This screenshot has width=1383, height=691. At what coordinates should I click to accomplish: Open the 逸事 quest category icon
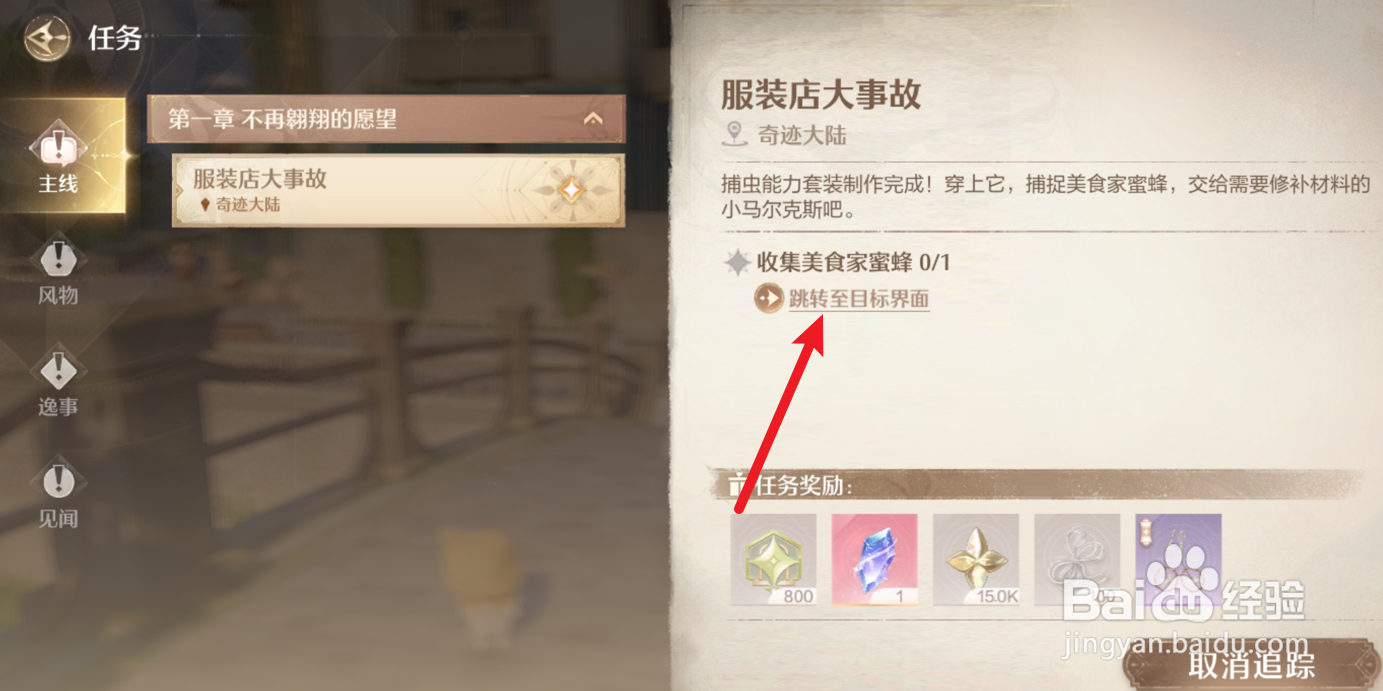tap(59, 371)
